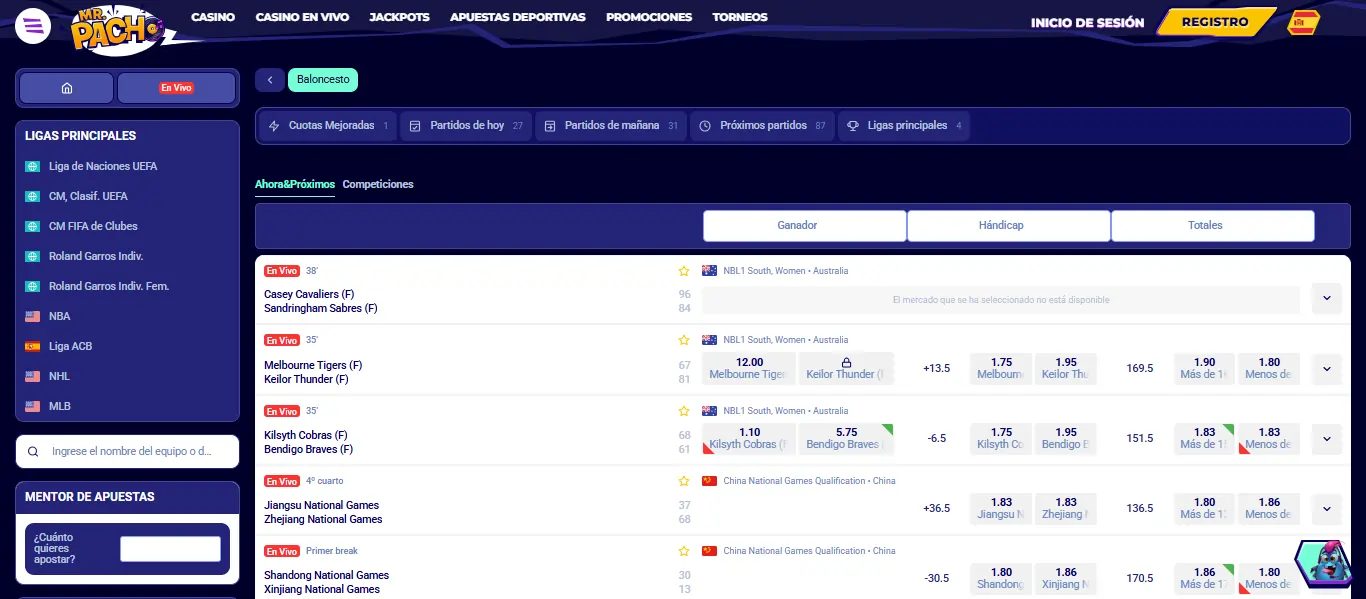Image resolution: width=1366 pixels, height=599 pixels.
Task: Go back with the left arrow button
Action: point(270,80)
